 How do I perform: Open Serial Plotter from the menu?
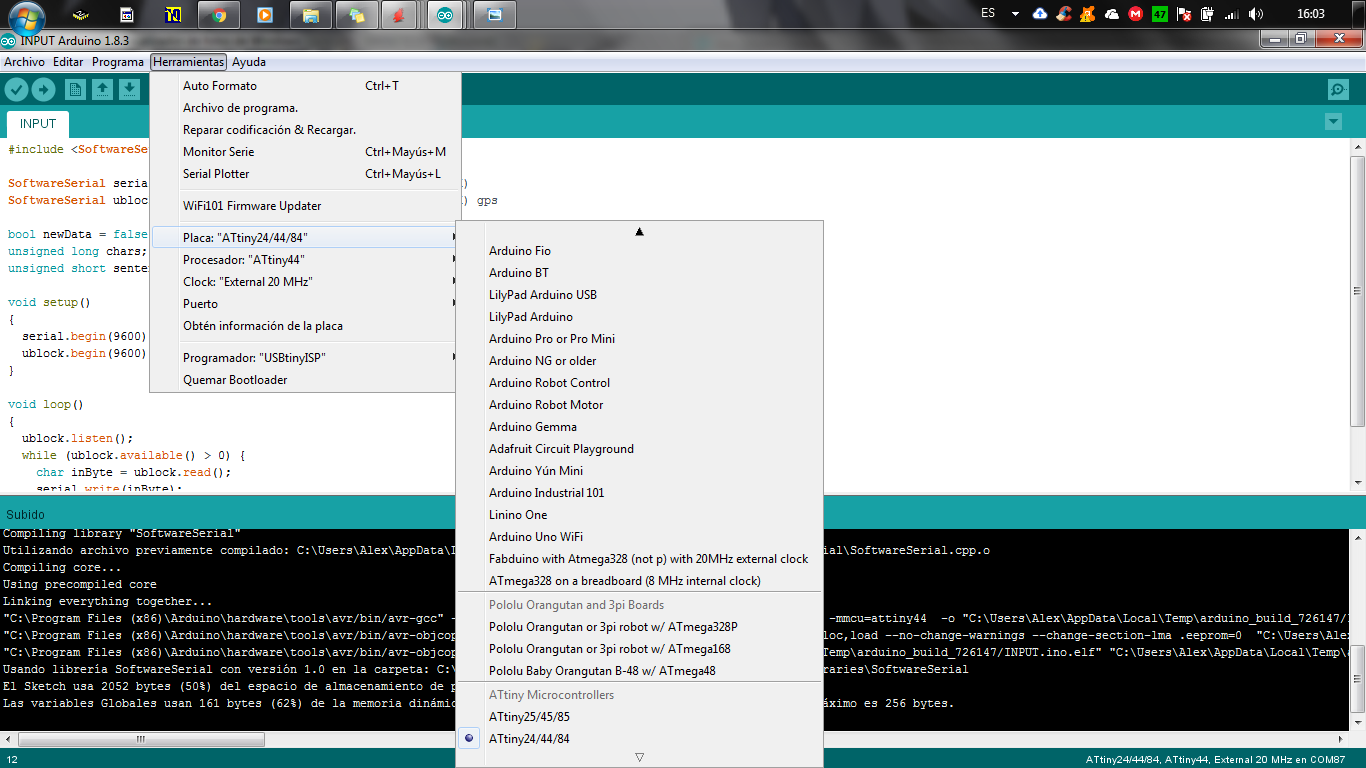[x=305, y=174]
